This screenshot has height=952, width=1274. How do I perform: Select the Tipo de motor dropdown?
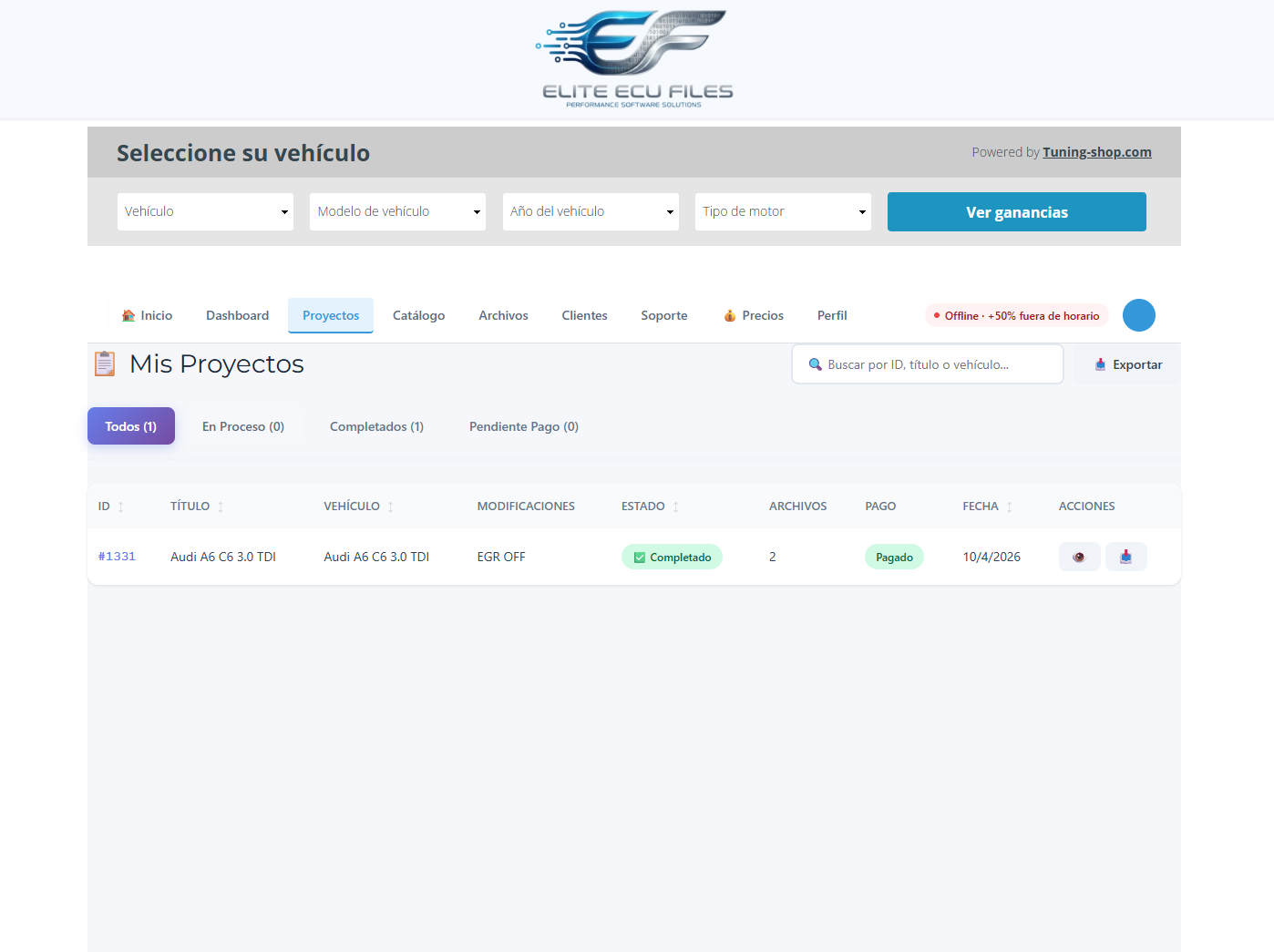point(783,211)
